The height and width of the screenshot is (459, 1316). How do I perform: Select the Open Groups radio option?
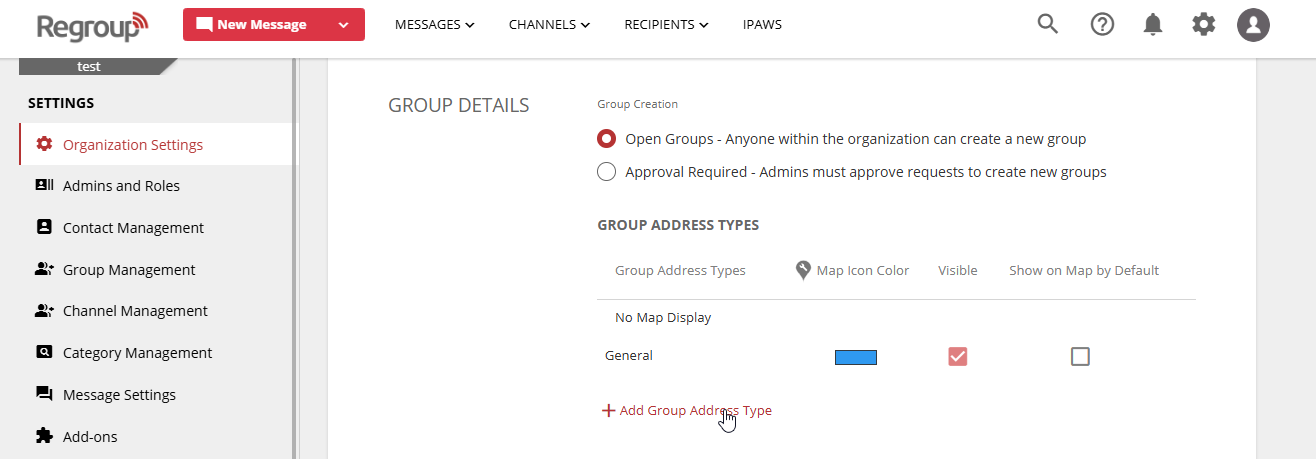pos(606,139)
